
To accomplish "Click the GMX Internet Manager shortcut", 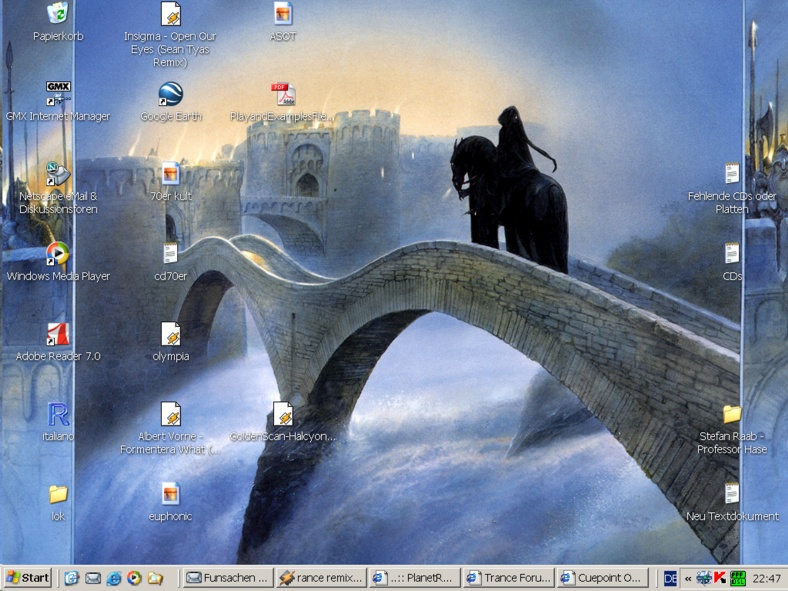I will point(58,95).
